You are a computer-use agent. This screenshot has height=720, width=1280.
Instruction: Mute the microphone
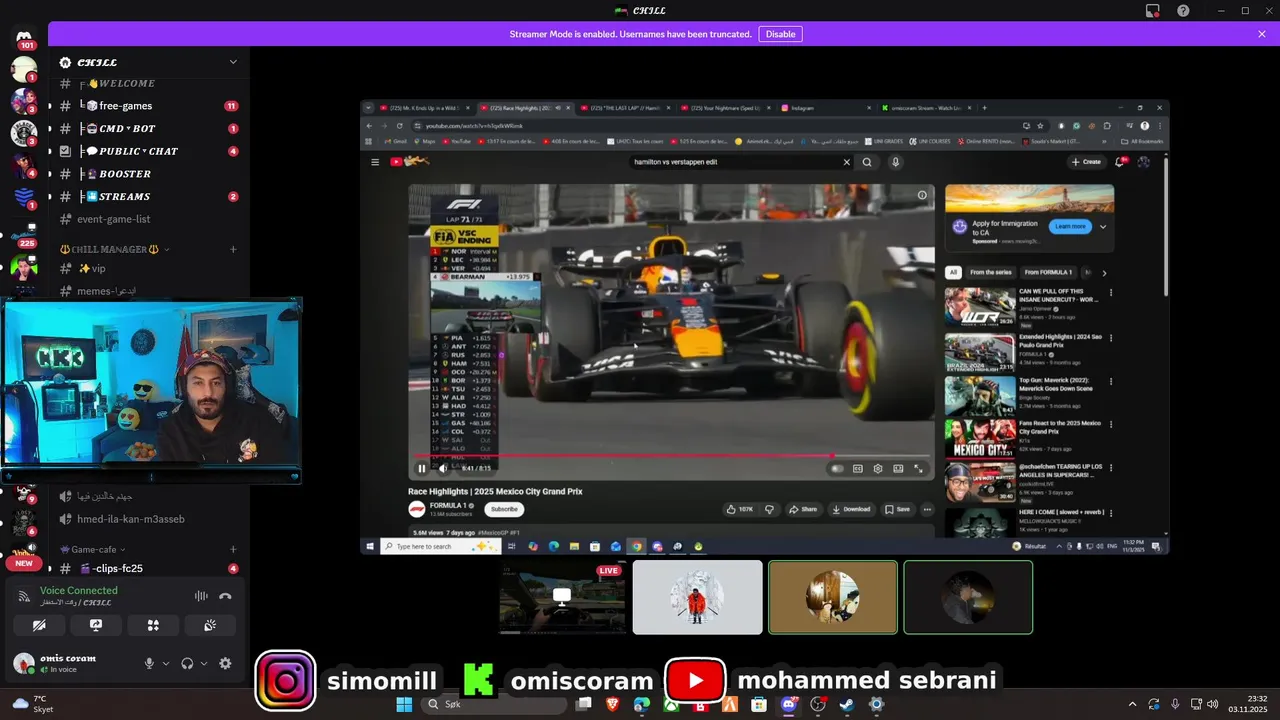[x=149, y=663]
